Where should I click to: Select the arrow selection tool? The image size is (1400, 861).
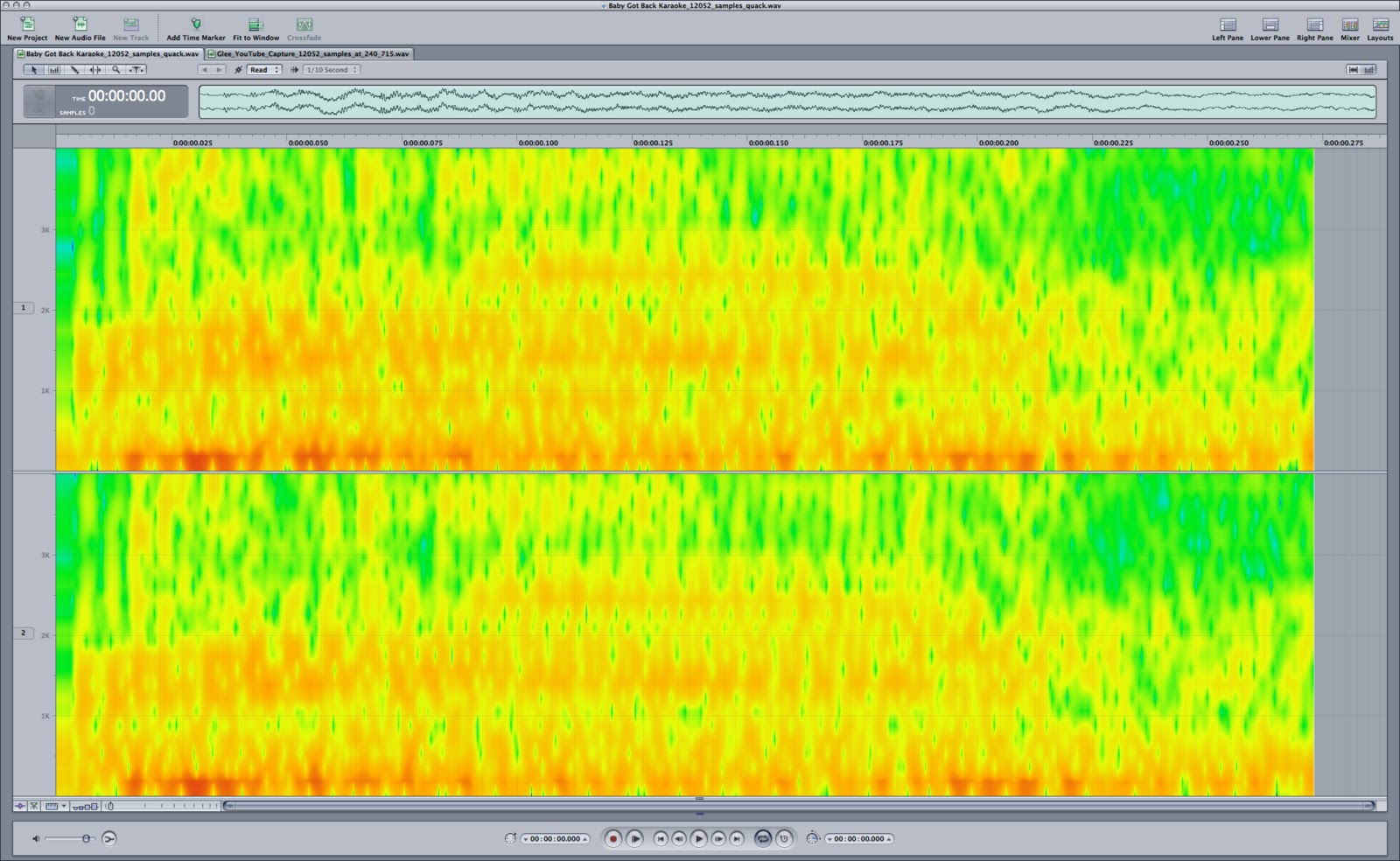point(34,70)
